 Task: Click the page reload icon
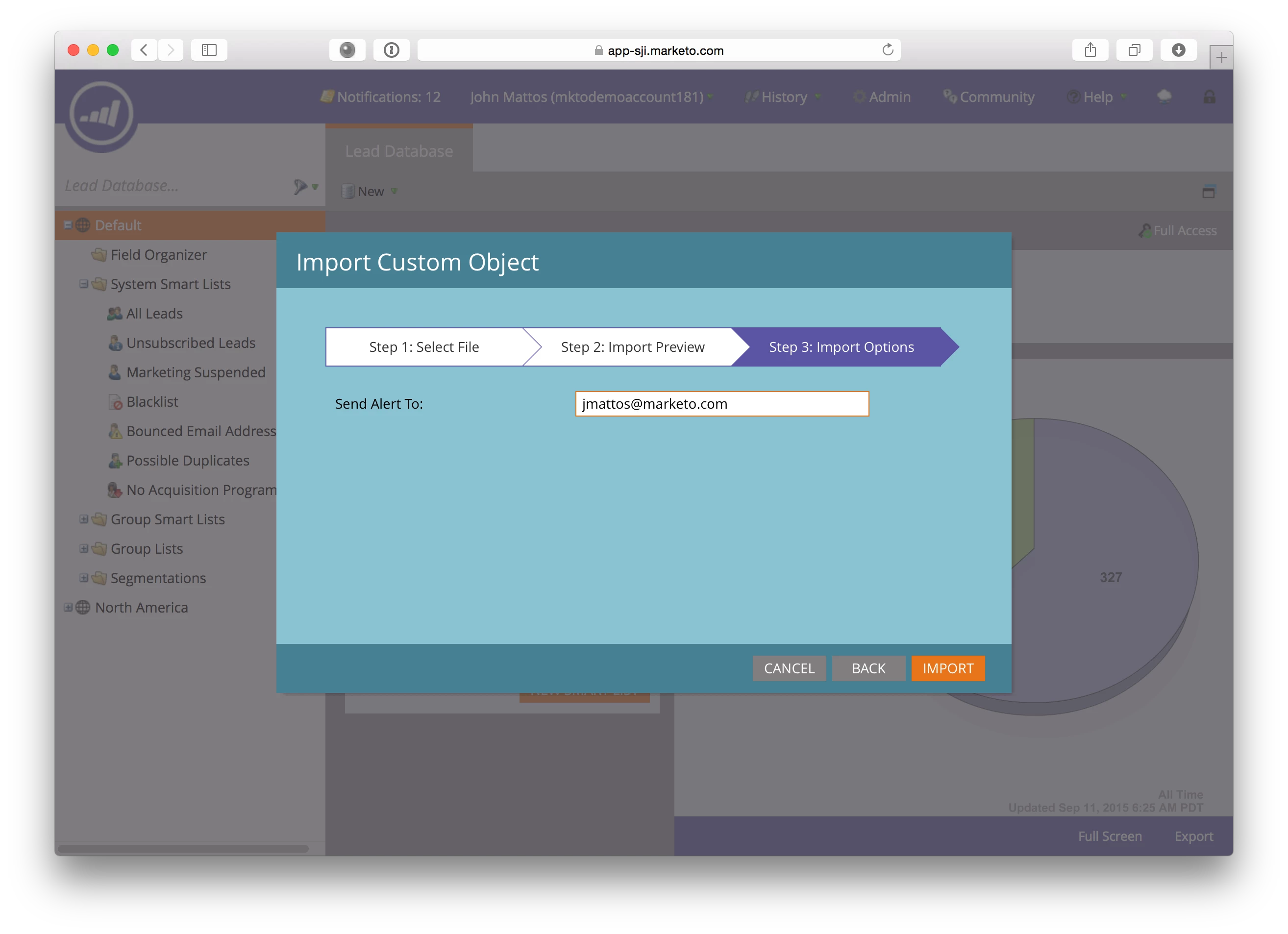click(x=888, y=50)
